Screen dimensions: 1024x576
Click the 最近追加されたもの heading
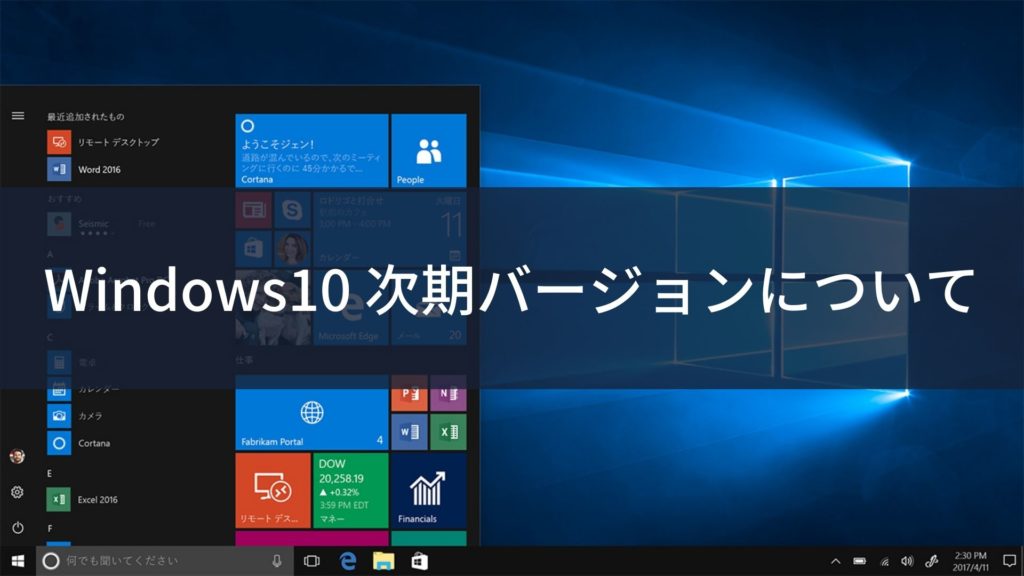86,116
